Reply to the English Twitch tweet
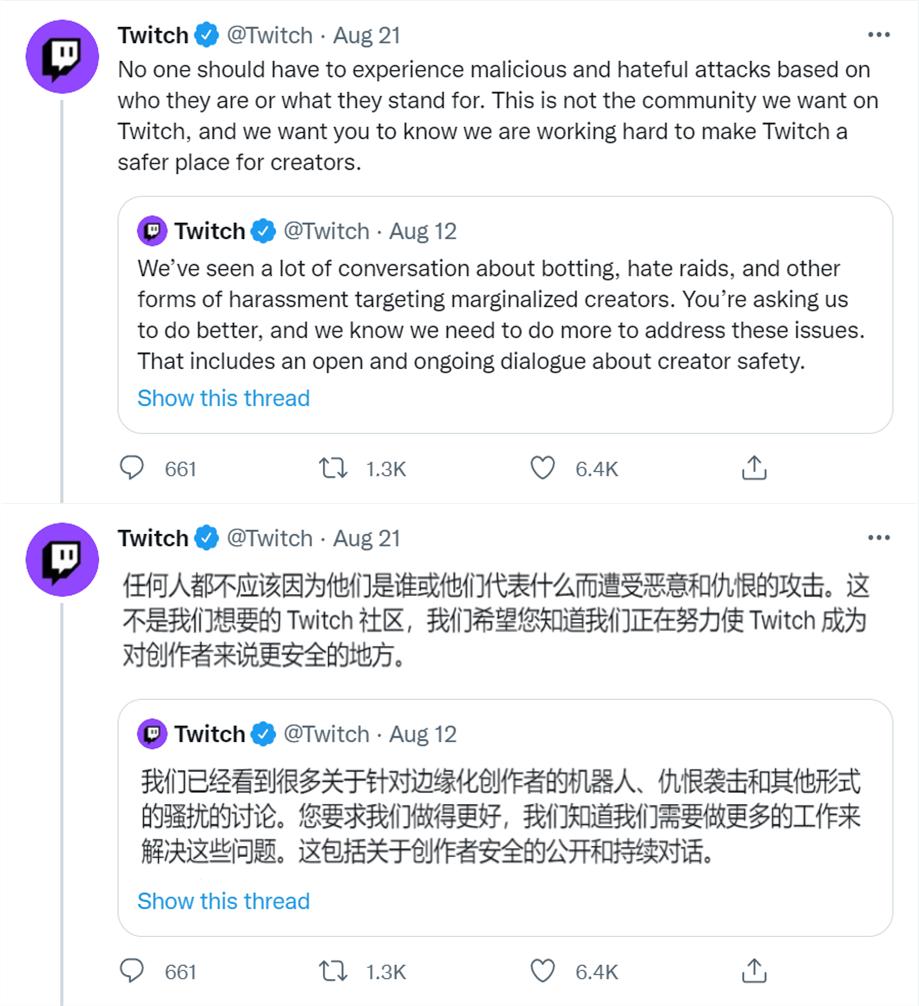Image resolution: width=919 pixels, height=1006 pixels. tap(133, 468)
